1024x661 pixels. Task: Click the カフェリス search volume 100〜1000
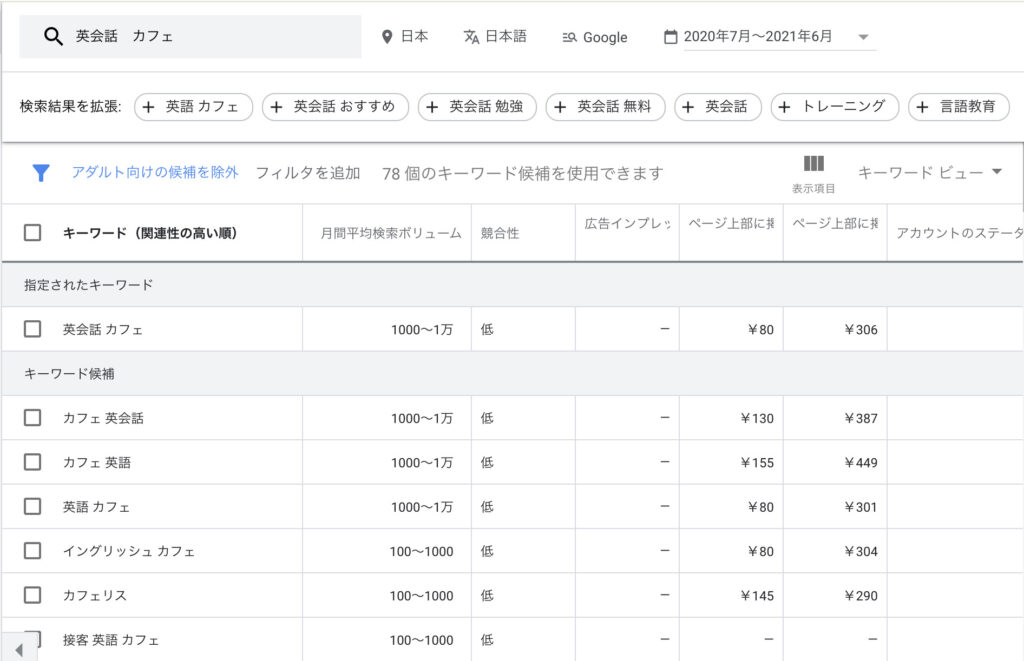pyautogui.click(x=421, y=596)
